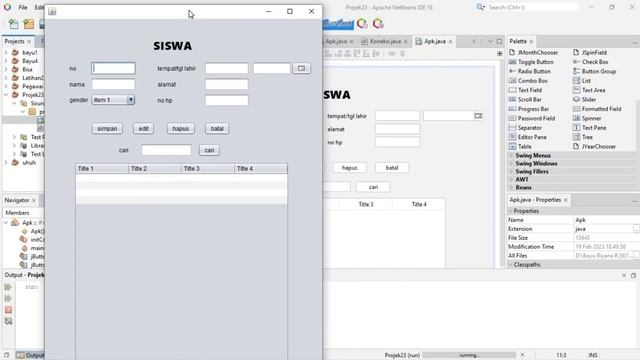This screenshot has height=360, width=640.
Task: Expand Beans palette category
Action: tap(511, 187)
